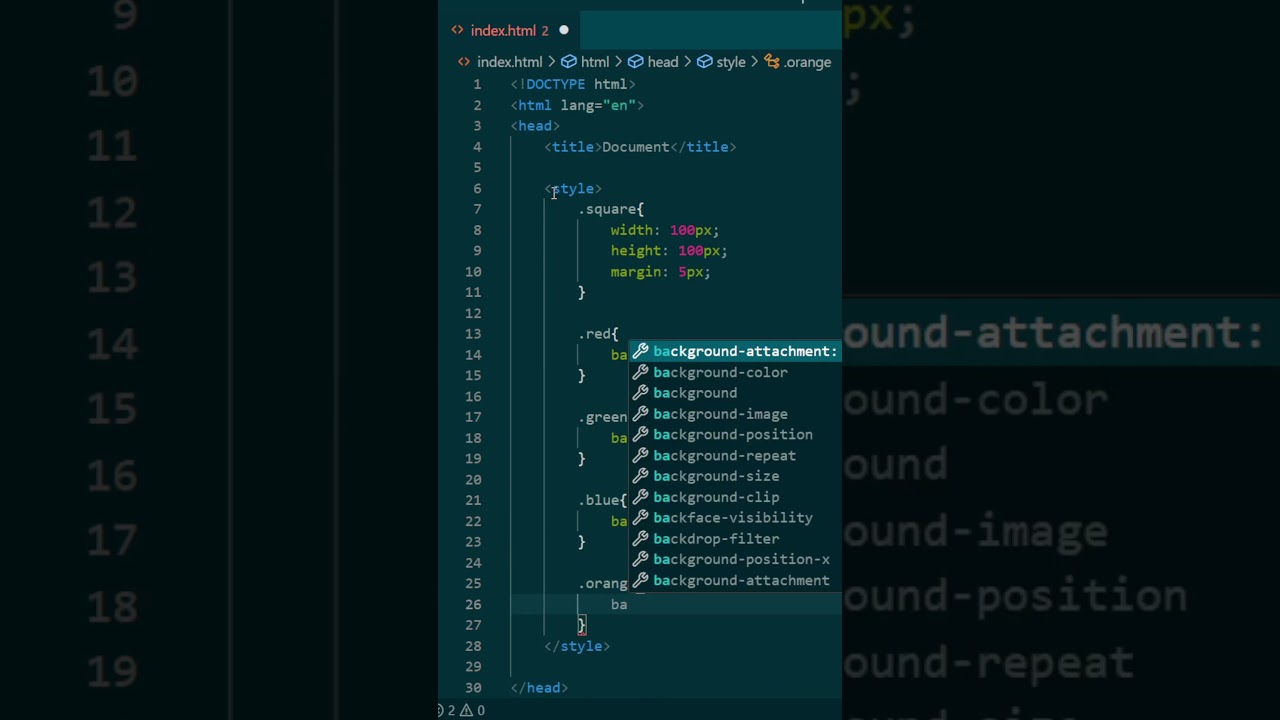
Task: Expand the chevron before breadcrumb .orange
Action: (755, 62)
